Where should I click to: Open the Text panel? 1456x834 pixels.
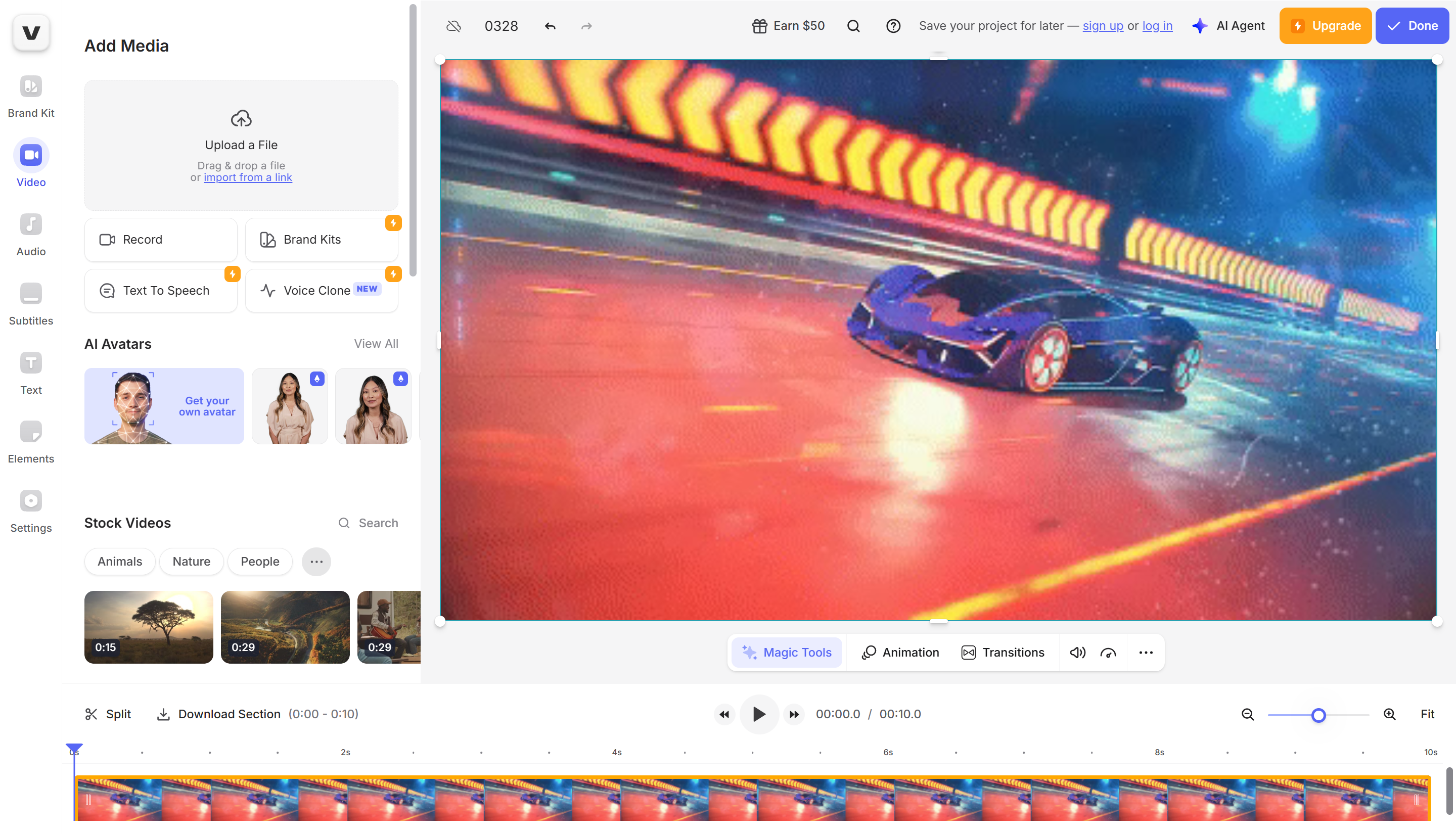[x=30, y=373]
